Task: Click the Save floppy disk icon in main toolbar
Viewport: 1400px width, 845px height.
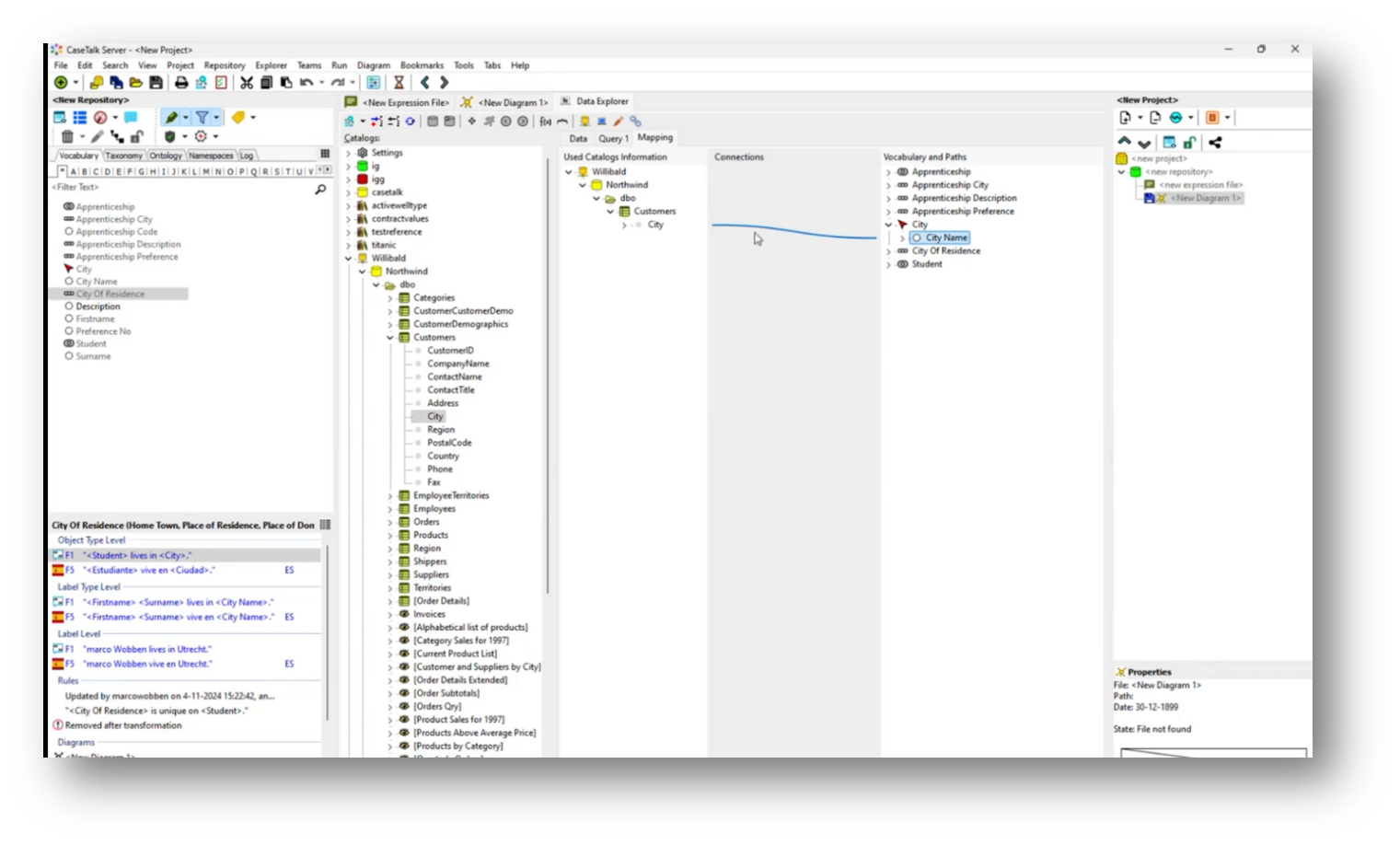Action: point(156,83)
